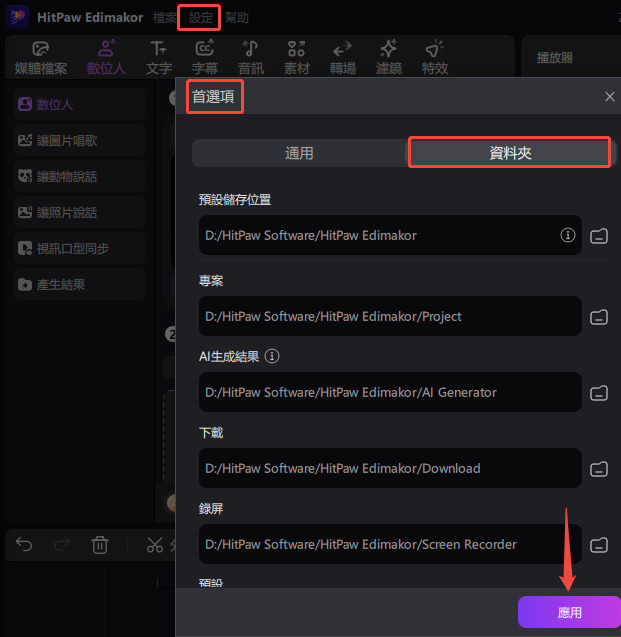This screenshot has height=637, width=621.
Task: Click the AI Generator path field
Action: click(390, 392)
